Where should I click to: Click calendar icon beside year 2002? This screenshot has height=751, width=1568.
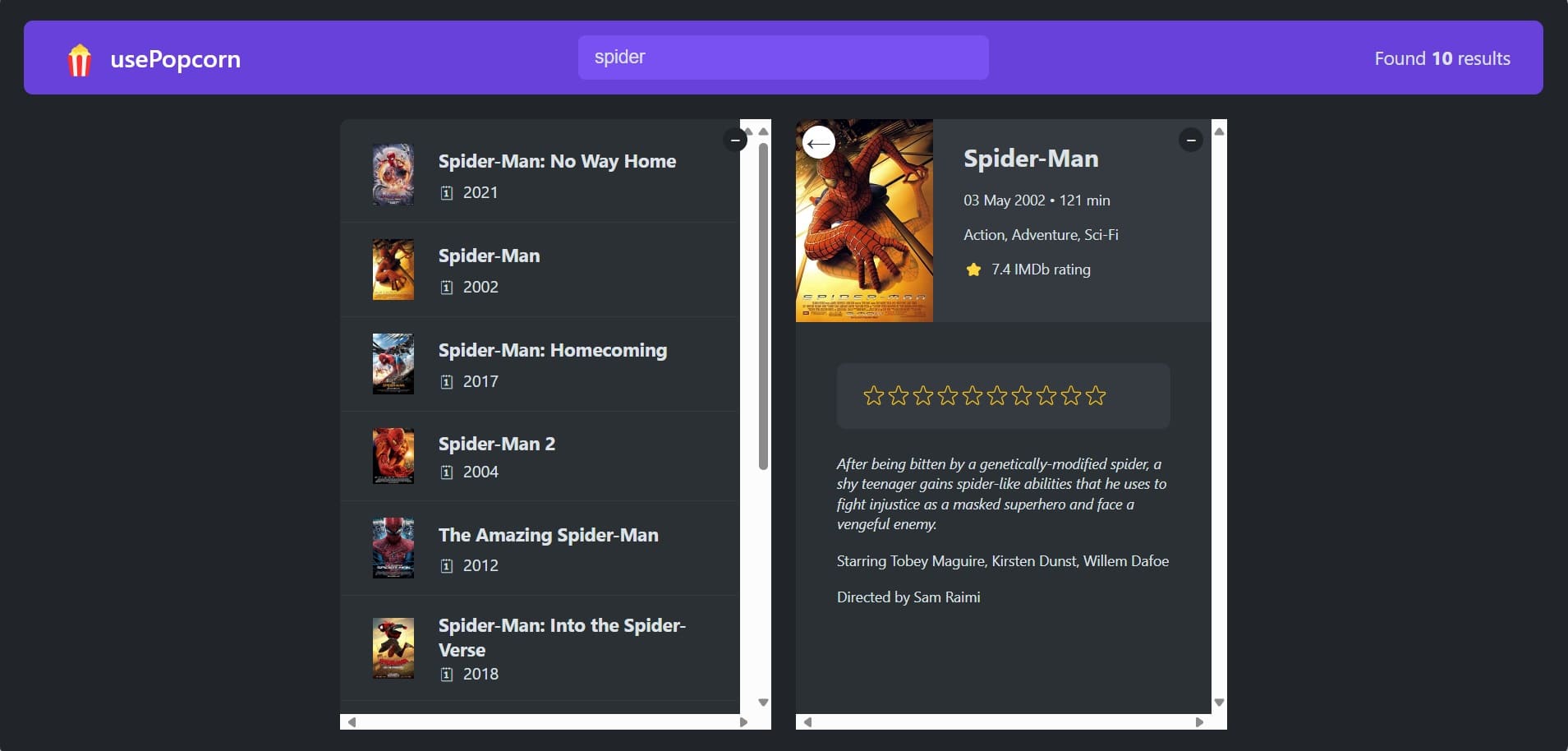pyautogui.click(x=446, y=288)
